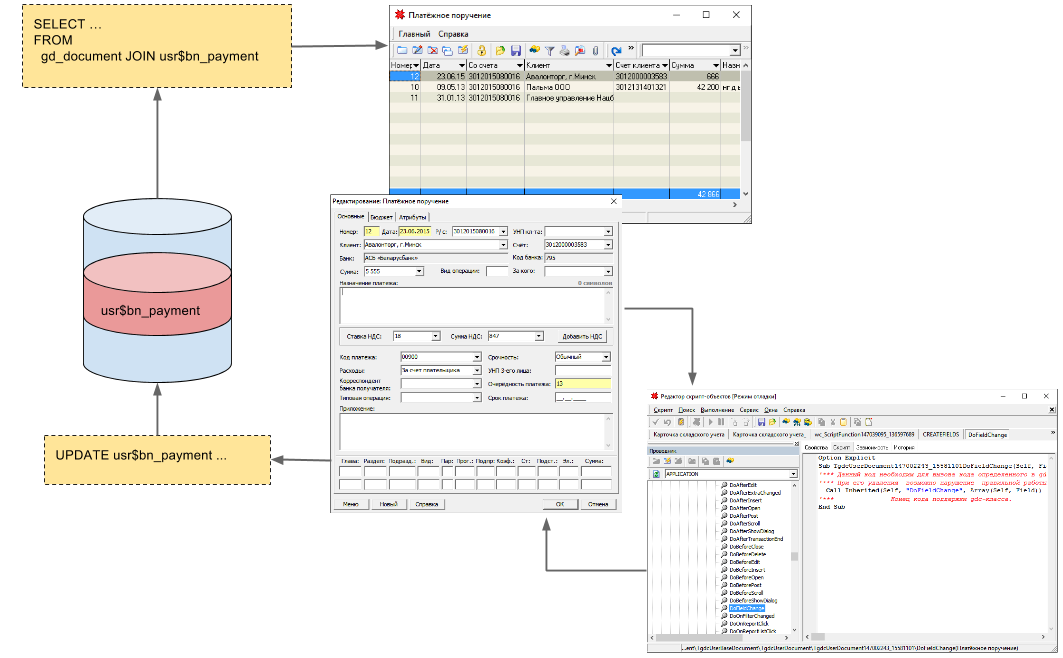This screenshot has height=658, width=1063.
Task: Open the APPLICATION dropdown in the script explorer
Action: click(x=792, y=474)
